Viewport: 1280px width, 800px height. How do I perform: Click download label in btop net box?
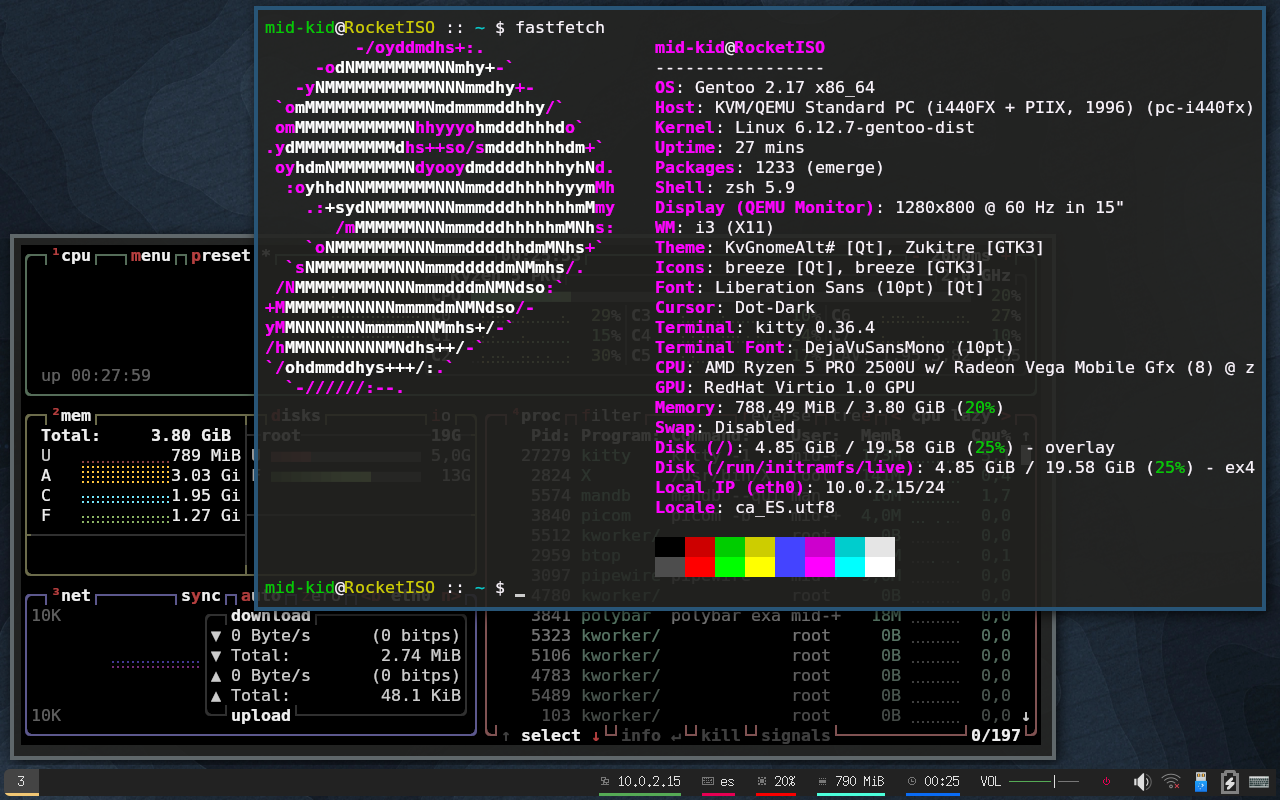270,615
